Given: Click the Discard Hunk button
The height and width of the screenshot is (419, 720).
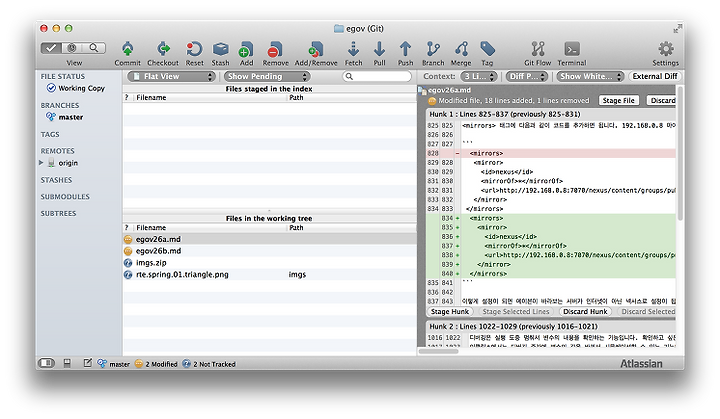Looking at the screenshot, I should (585, 311).
